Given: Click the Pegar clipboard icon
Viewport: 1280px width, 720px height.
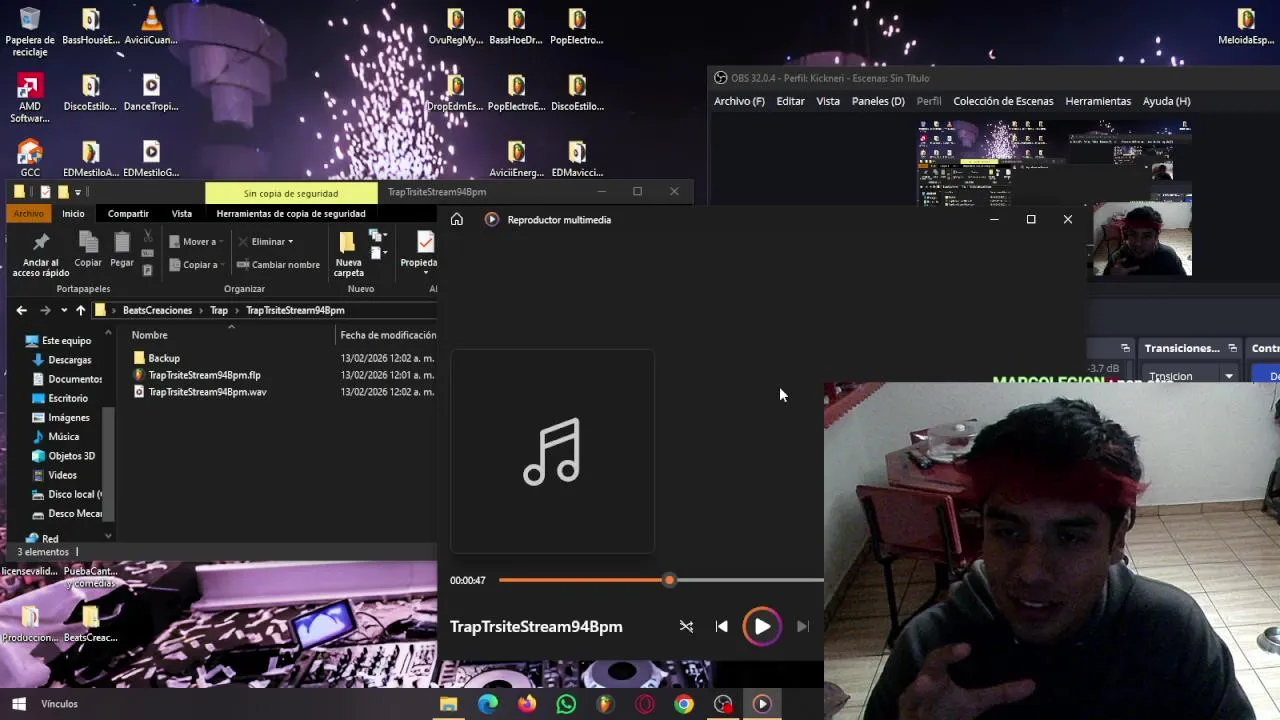Looking at the screenshot, I should (122, 243).
